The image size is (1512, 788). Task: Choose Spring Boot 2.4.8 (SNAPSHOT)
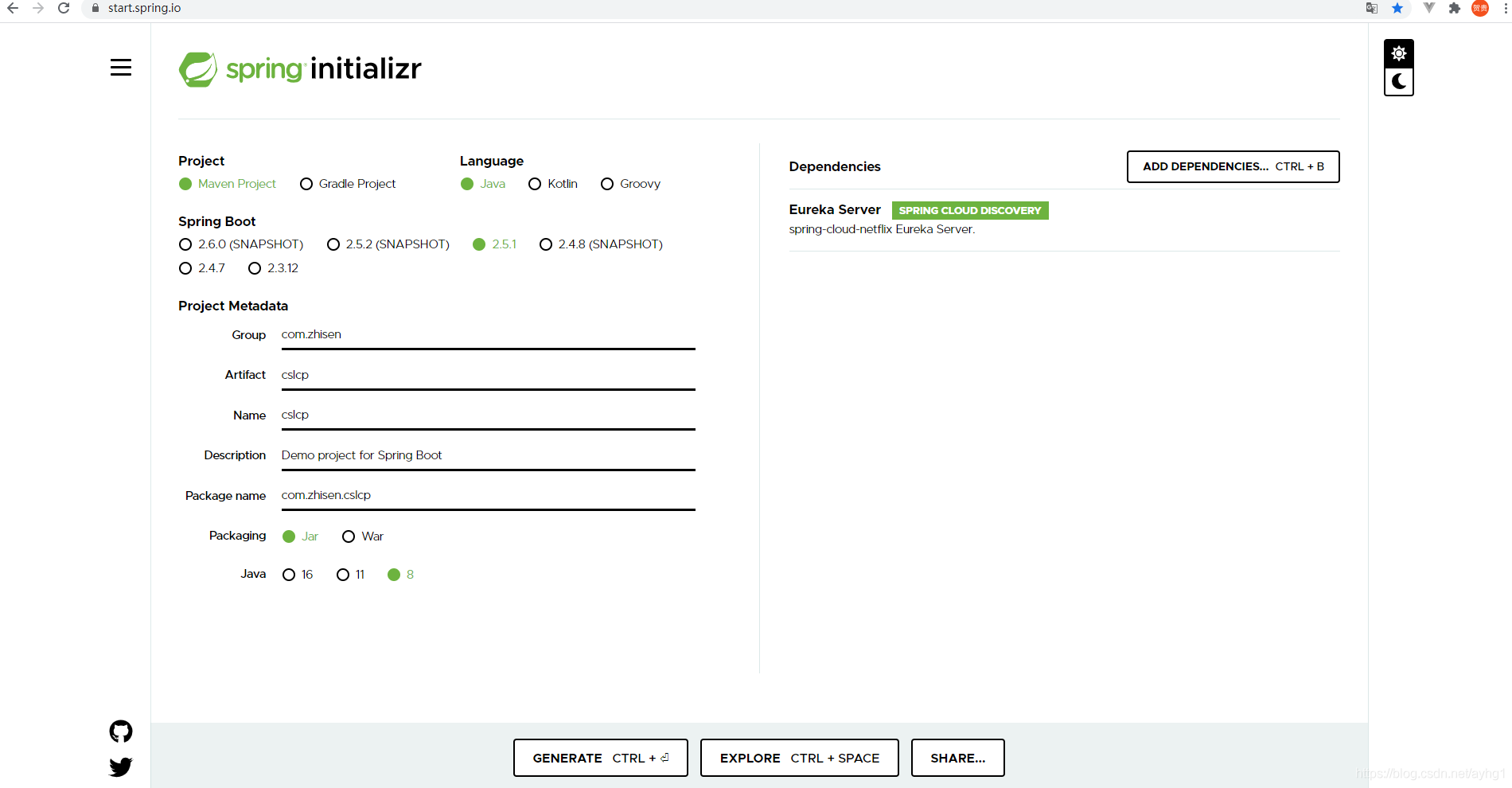pyautogui.click(x=602, y=244)
